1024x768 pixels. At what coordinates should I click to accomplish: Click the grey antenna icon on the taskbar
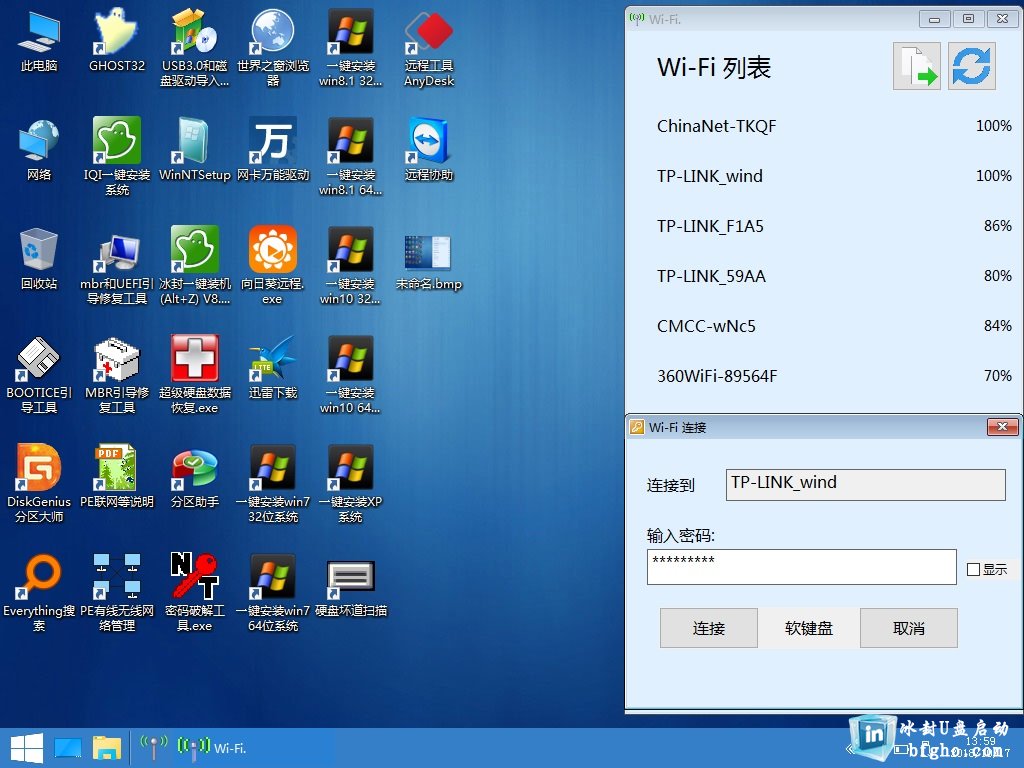point(153,748)
